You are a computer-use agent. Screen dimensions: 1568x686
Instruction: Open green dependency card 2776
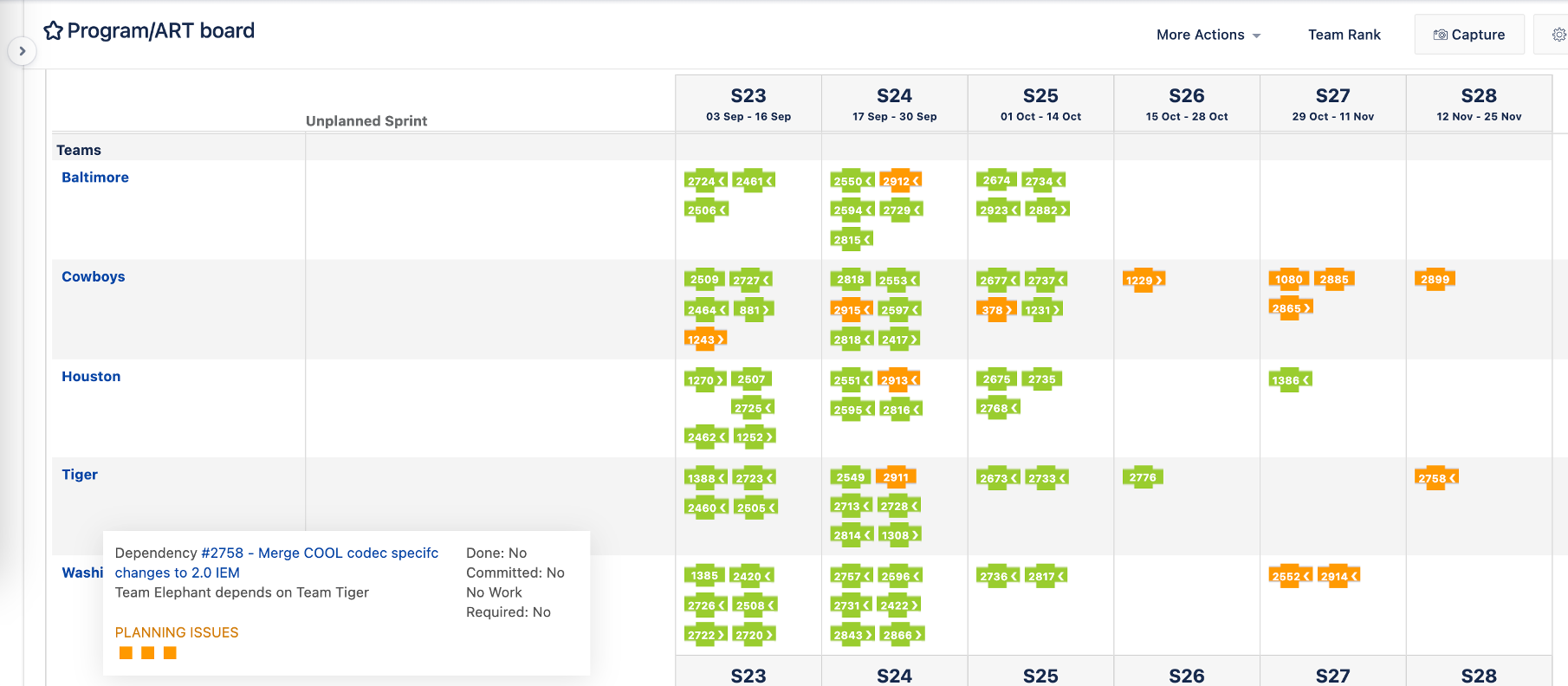1143,477
